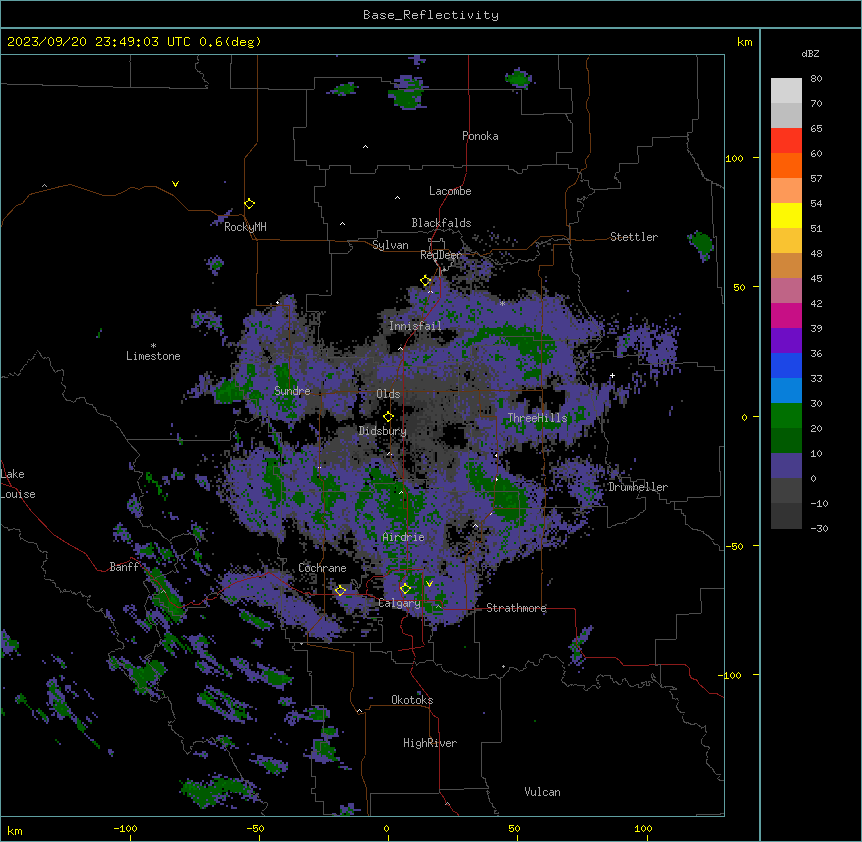
Task: Pick the blue 36-33 dBZ legend swatch
Action: (x=786, y=366)
